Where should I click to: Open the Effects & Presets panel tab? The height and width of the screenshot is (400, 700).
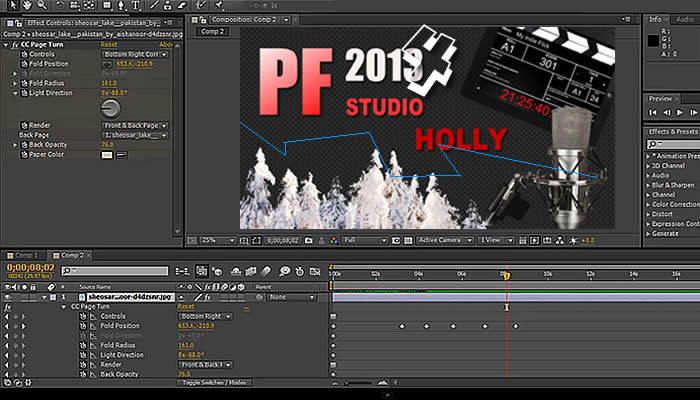pyautogui.click(x=673, y=132)
